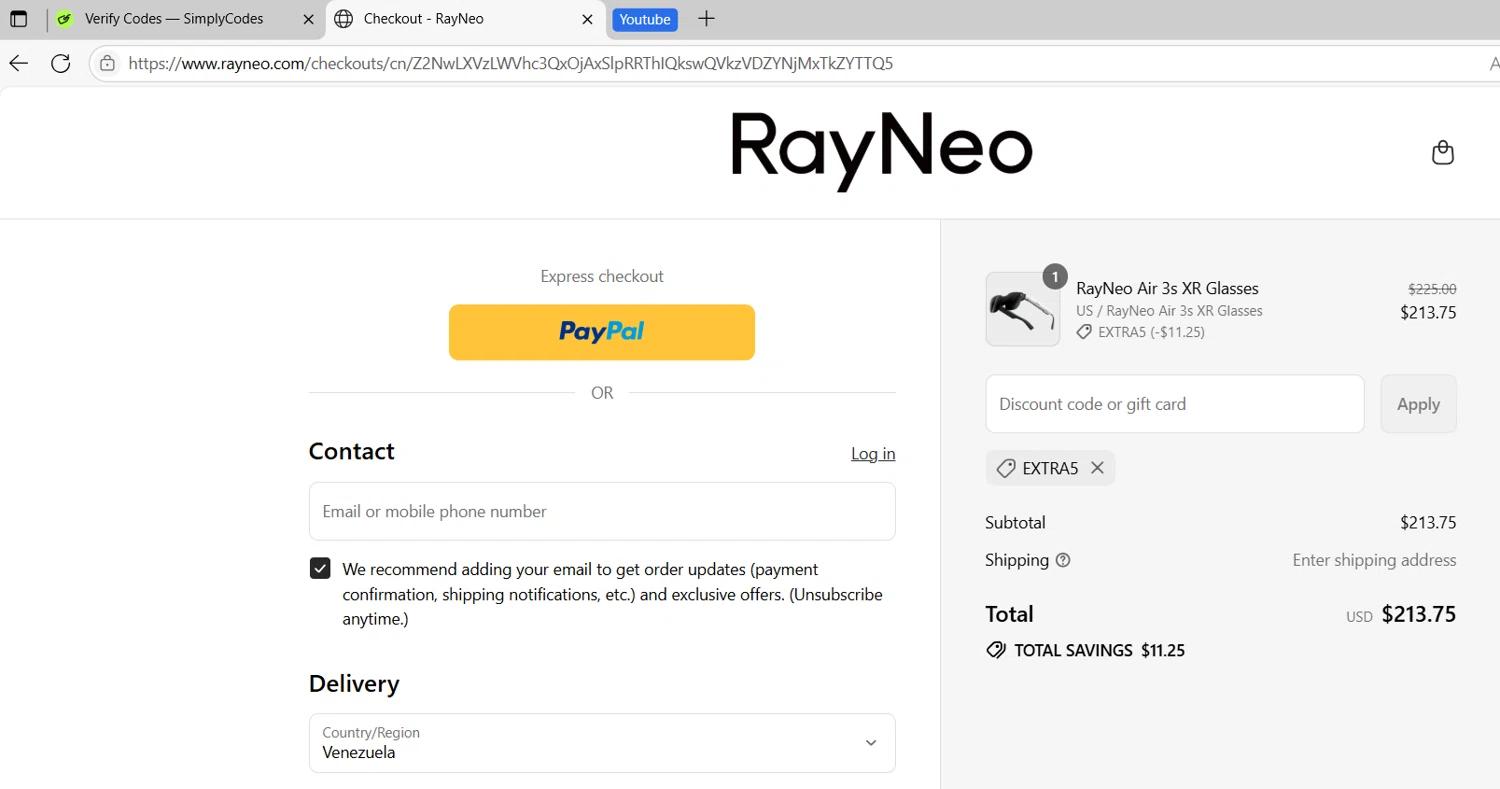View site info via lock icon
The height and width of the screenshot is (789, 1500).
coord(108,64)
